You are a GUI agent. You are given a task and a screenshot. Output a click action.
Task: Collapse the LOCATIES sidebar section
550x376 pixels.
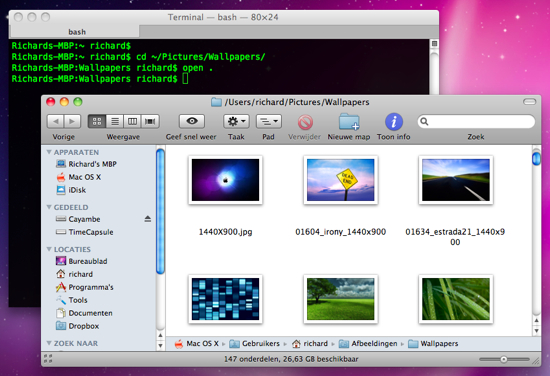point(49,249)
